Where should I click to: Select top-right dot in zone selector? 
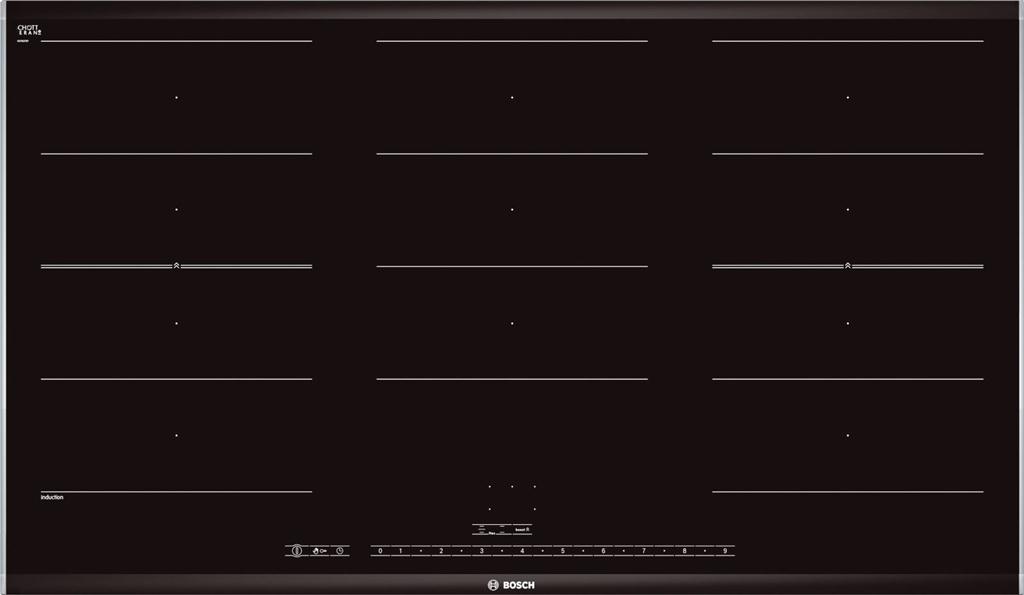(x=535, y=487)
